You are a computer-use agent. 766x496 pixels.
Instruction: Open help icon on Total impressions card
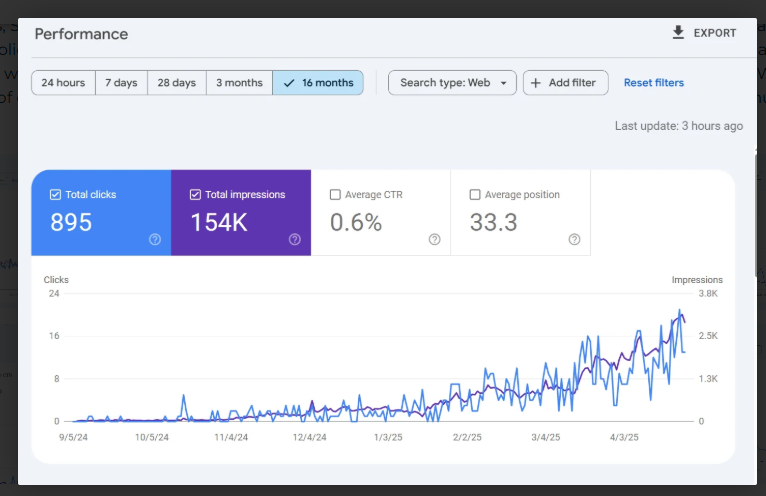[295, 239]
